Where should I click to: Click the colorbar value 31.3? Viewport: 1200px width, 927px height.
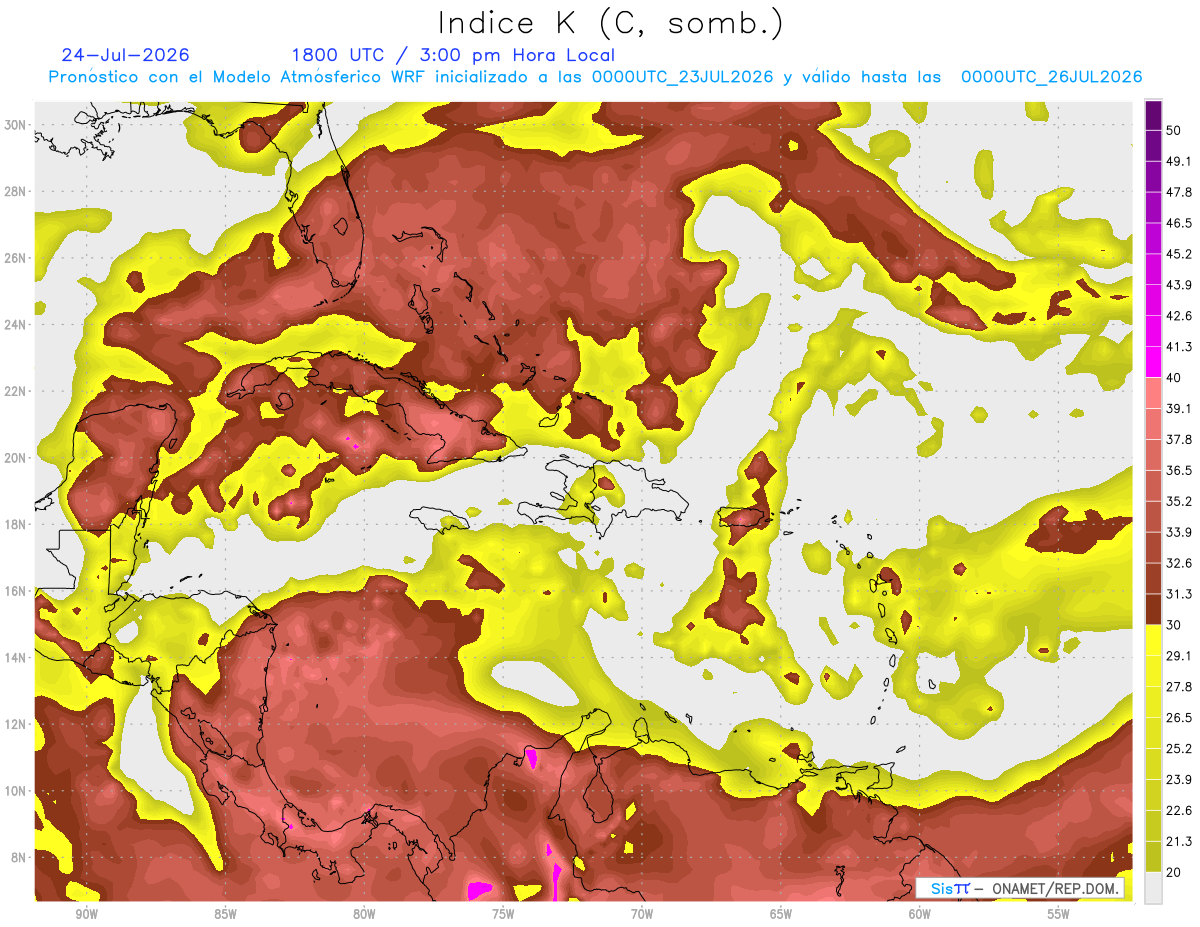pyautogui.click(x=1180, y=594)
